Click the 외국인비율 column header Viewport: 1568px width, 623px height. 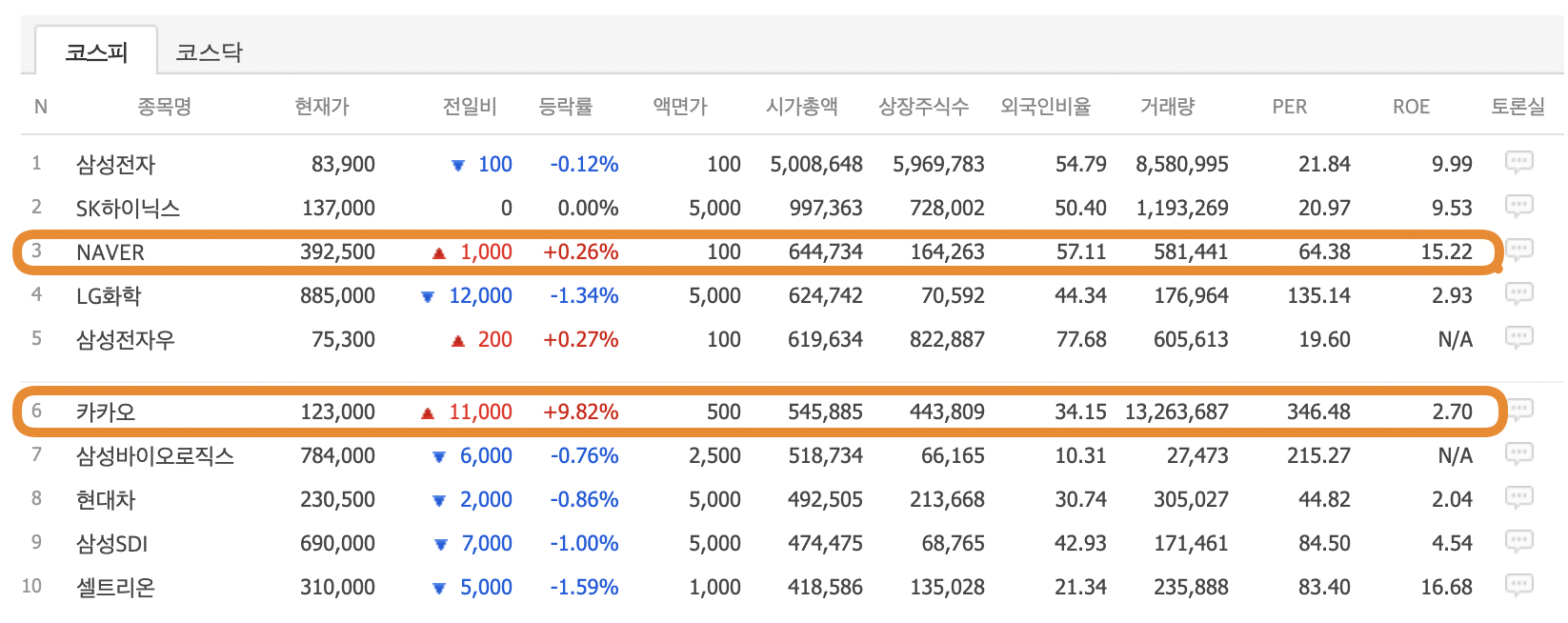point(1045,107)
